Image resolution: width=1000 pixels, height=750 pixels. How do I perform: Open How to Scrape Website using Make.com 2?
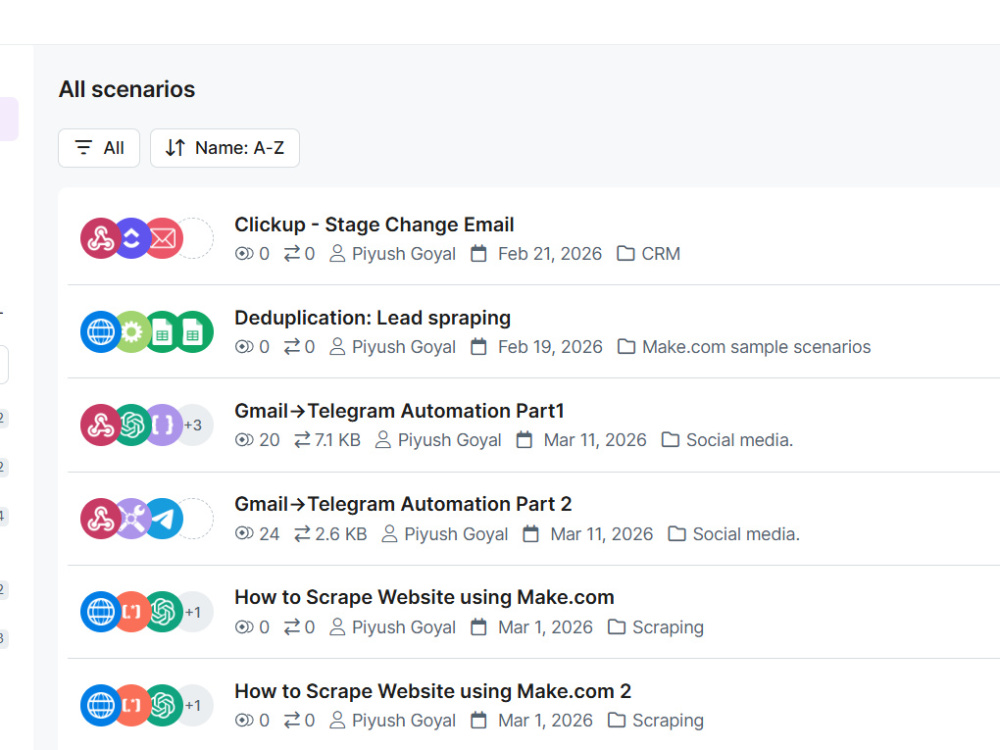tap(433, 691)
